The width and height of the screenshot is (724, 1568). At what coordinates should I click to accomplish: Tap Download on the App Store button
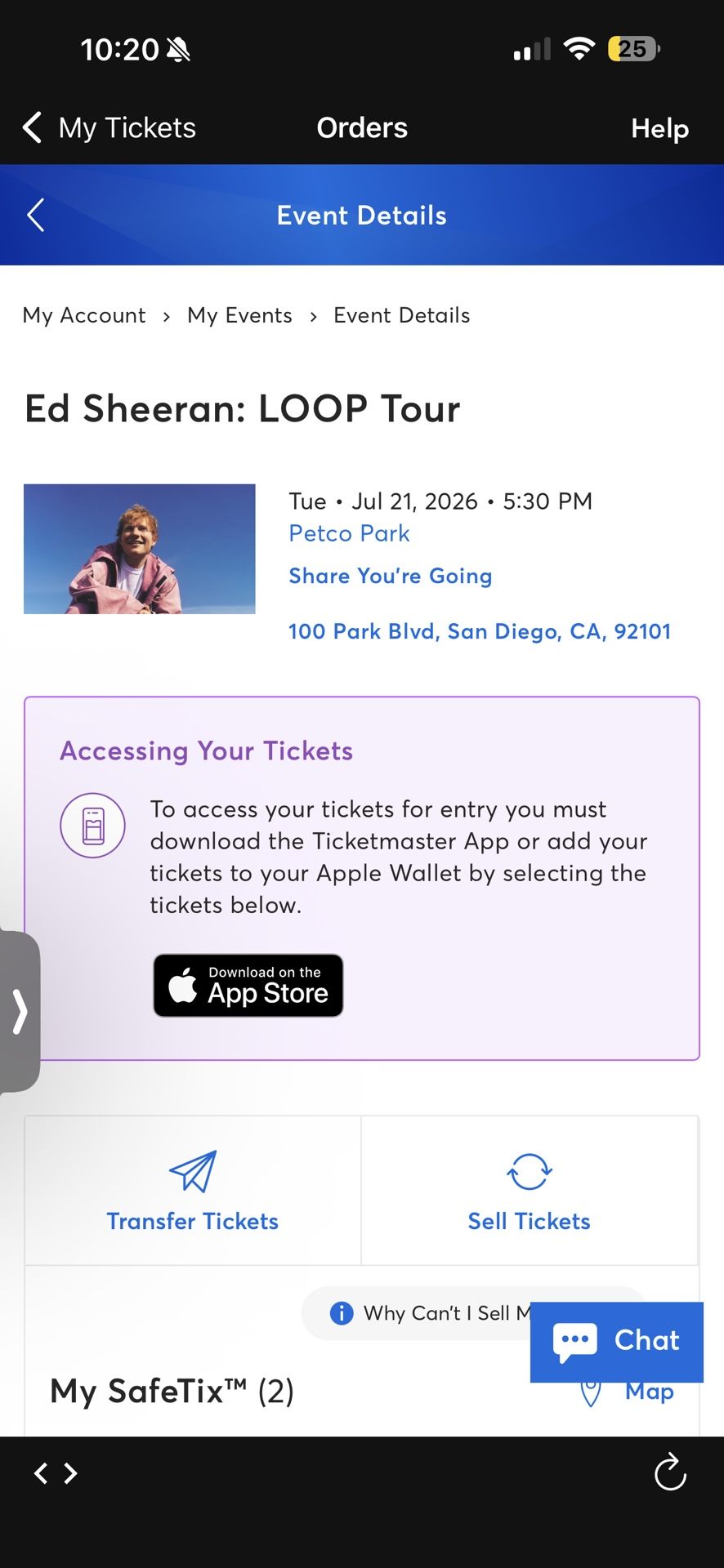[248, 985]
